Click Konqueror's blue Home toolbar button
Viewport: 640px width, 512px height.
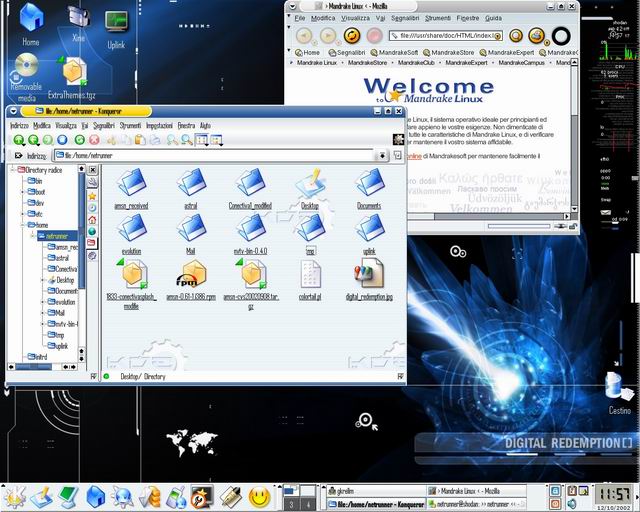(x=62, y=140)
